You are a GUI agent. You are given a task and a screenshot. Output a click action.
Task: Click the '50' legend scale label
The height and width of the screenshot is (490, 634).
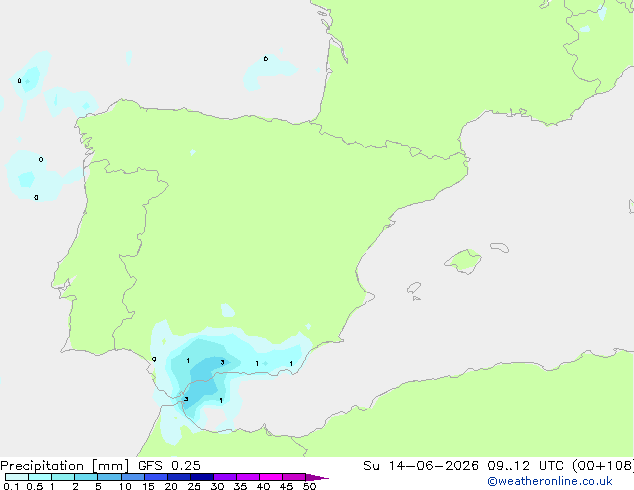310,486
